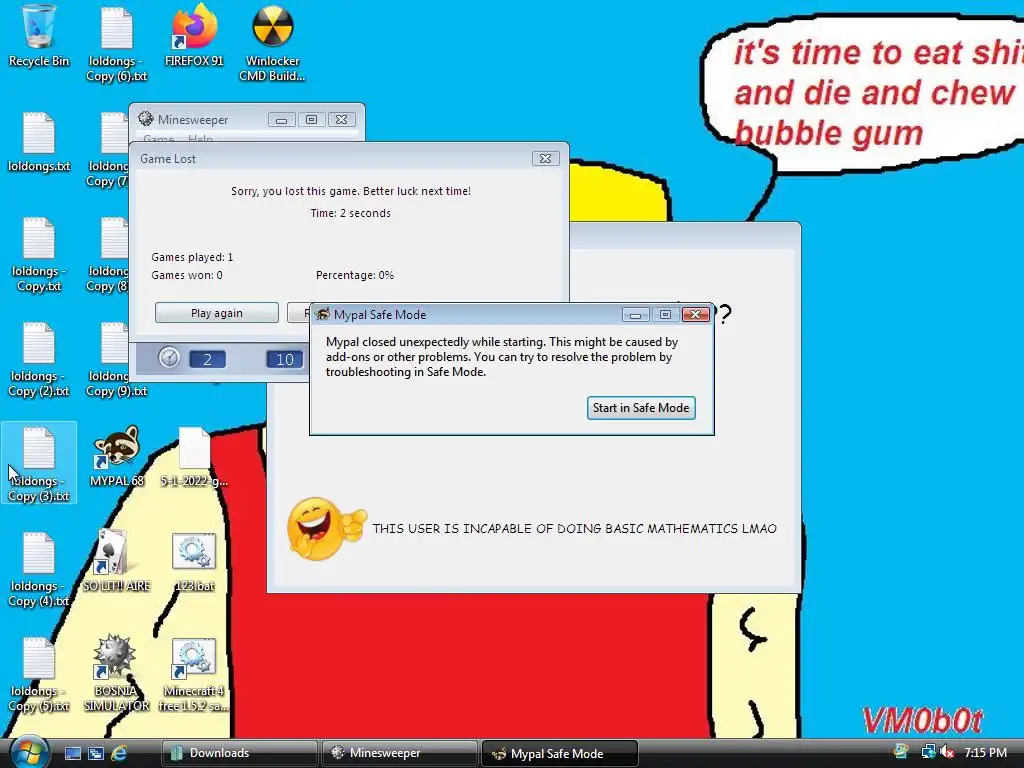Image resolution: width=1024 pixels, height=768 pixels.
Task: Select the loldongs - Copy.txt desktop file
Action: click(39, 255)
